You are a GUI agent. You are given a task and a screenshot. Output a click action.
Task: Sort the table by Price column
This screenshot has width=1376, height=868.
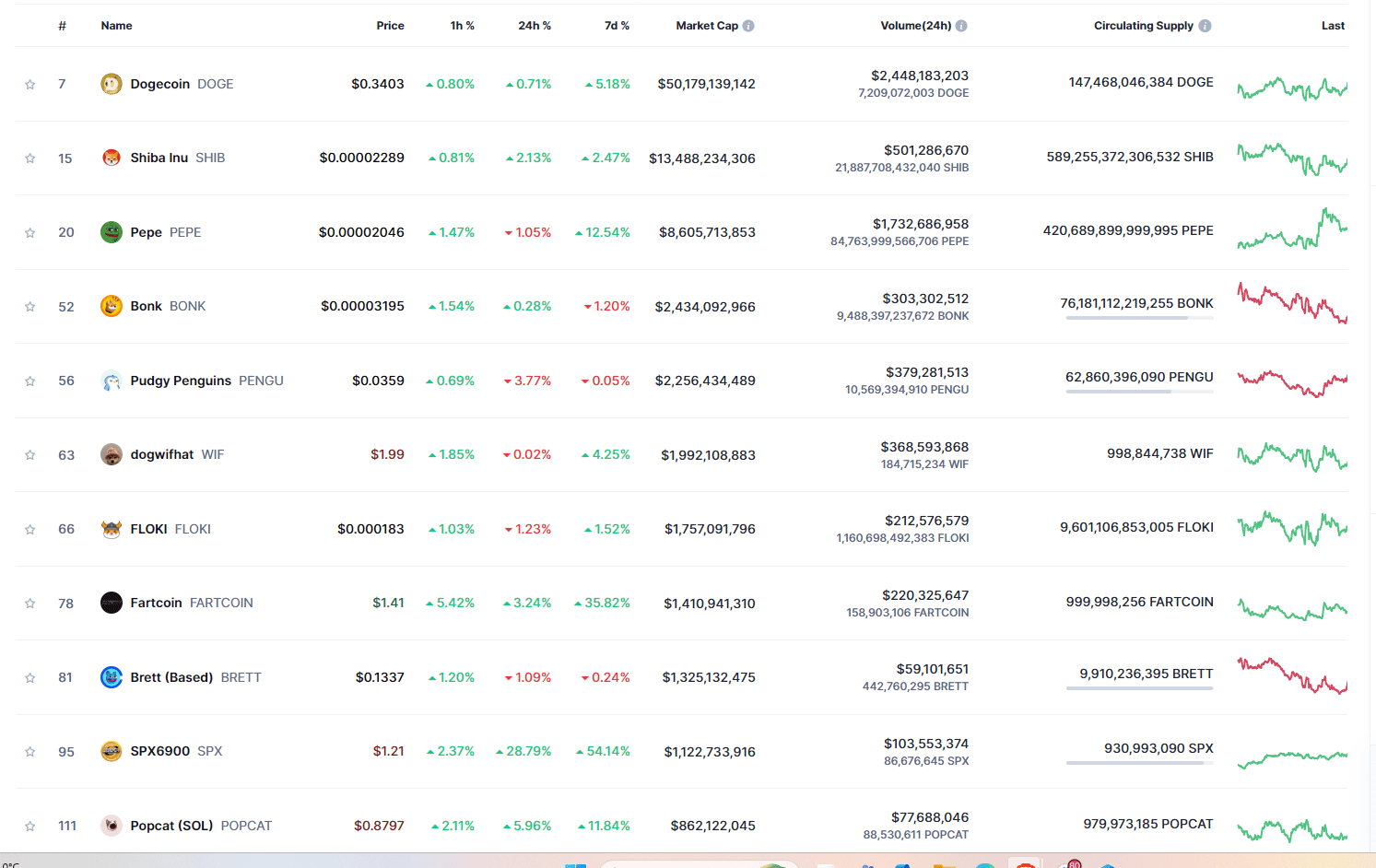tap(390, 25)
